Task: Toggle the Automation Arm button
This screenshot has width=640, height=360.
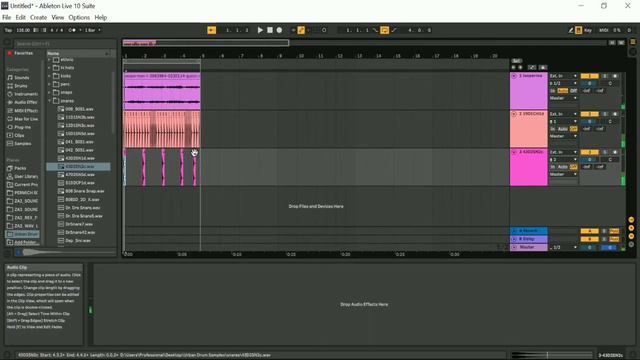Action: click(x=301, y=30)
